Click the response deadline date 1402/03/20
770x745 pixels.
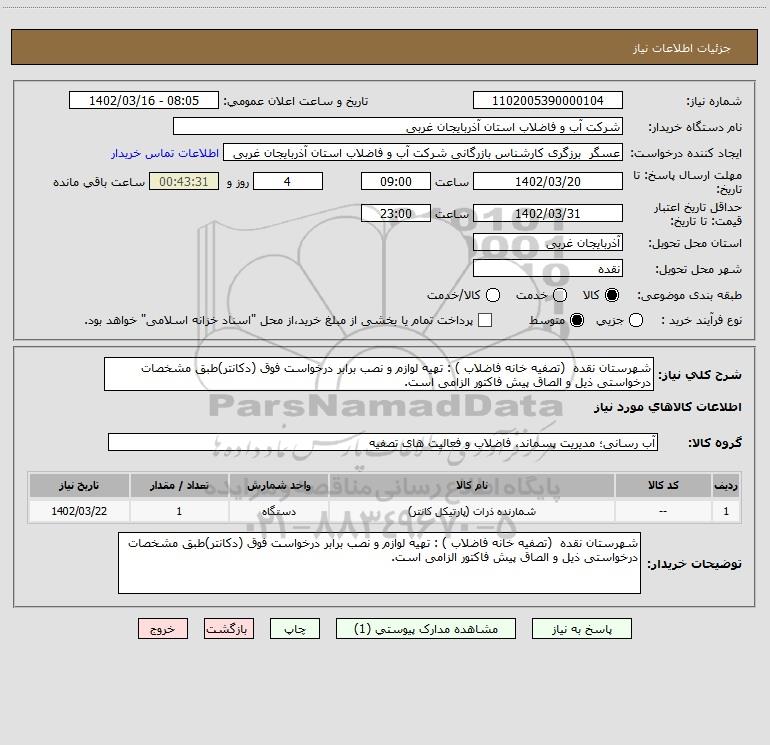pyautogui.click(x=548, y=181)
